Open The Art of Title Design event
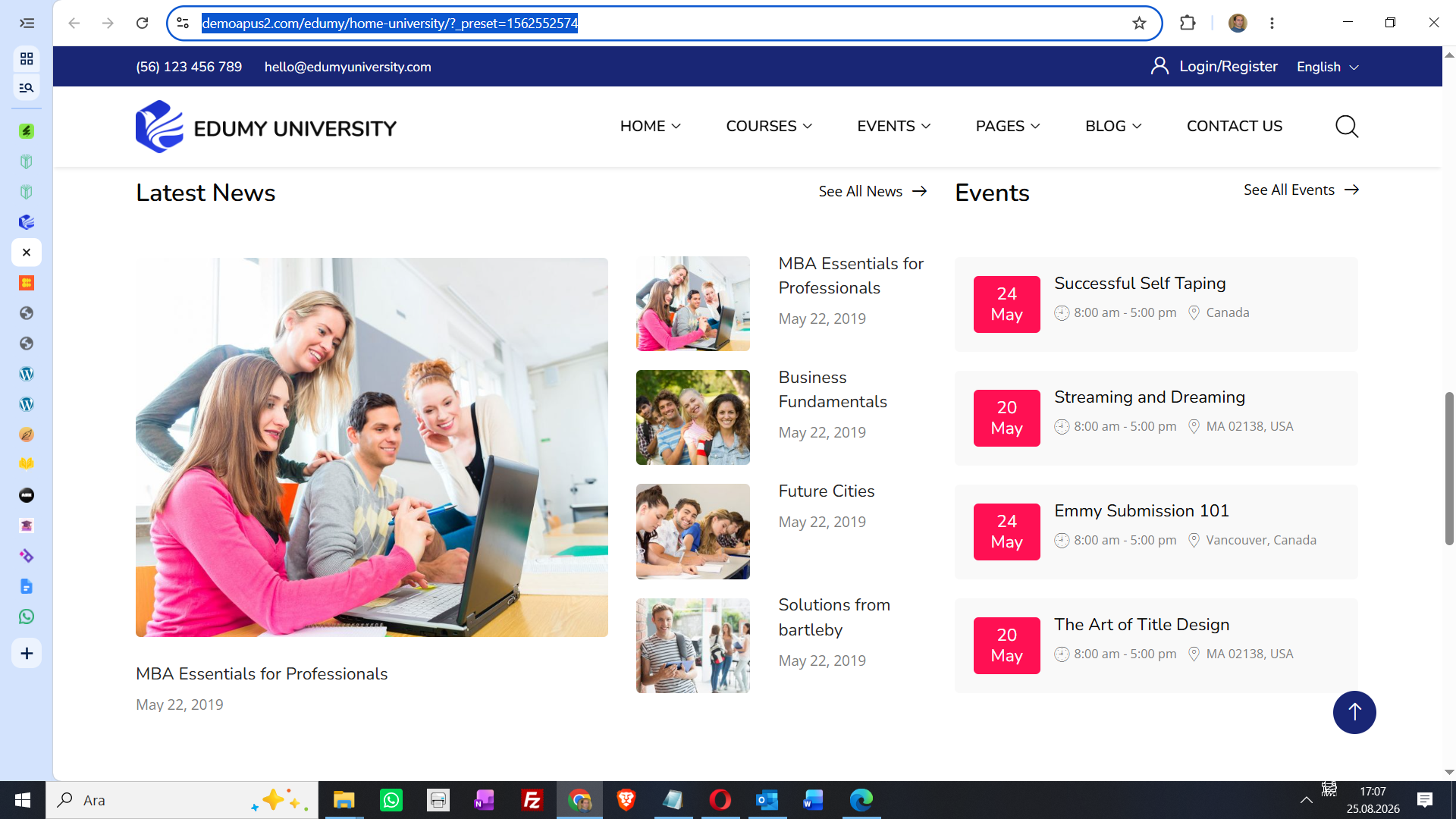The width and height of the screenshot is (1456, 819). tap(1141, 624)
